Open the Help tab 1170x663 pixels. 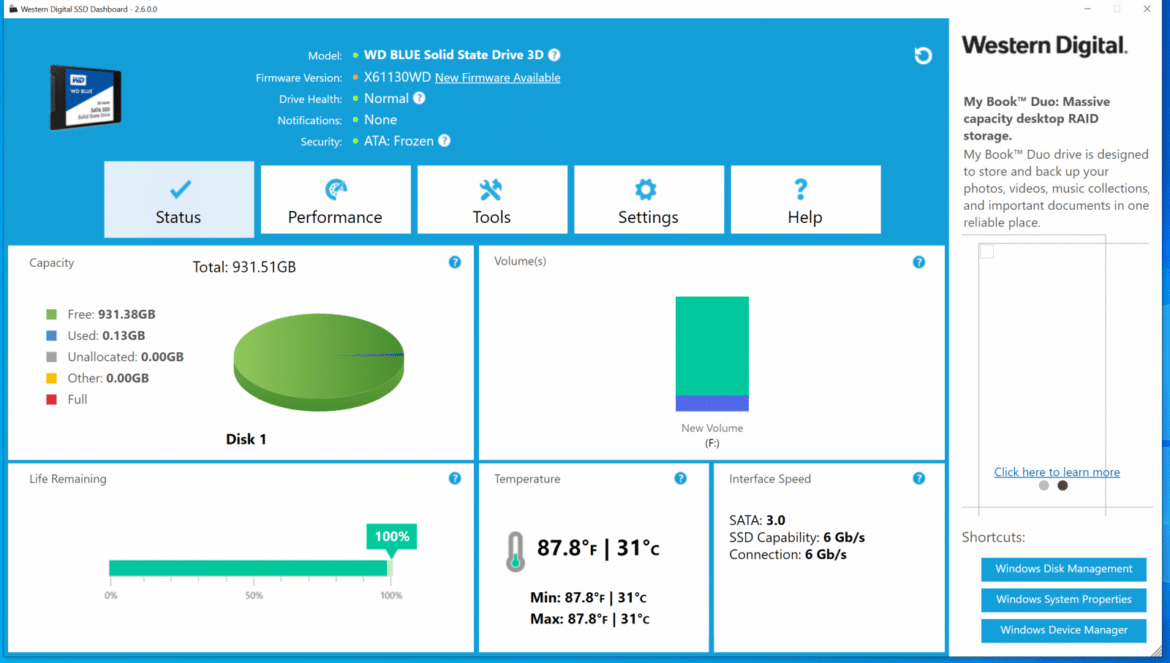point(806,200)
